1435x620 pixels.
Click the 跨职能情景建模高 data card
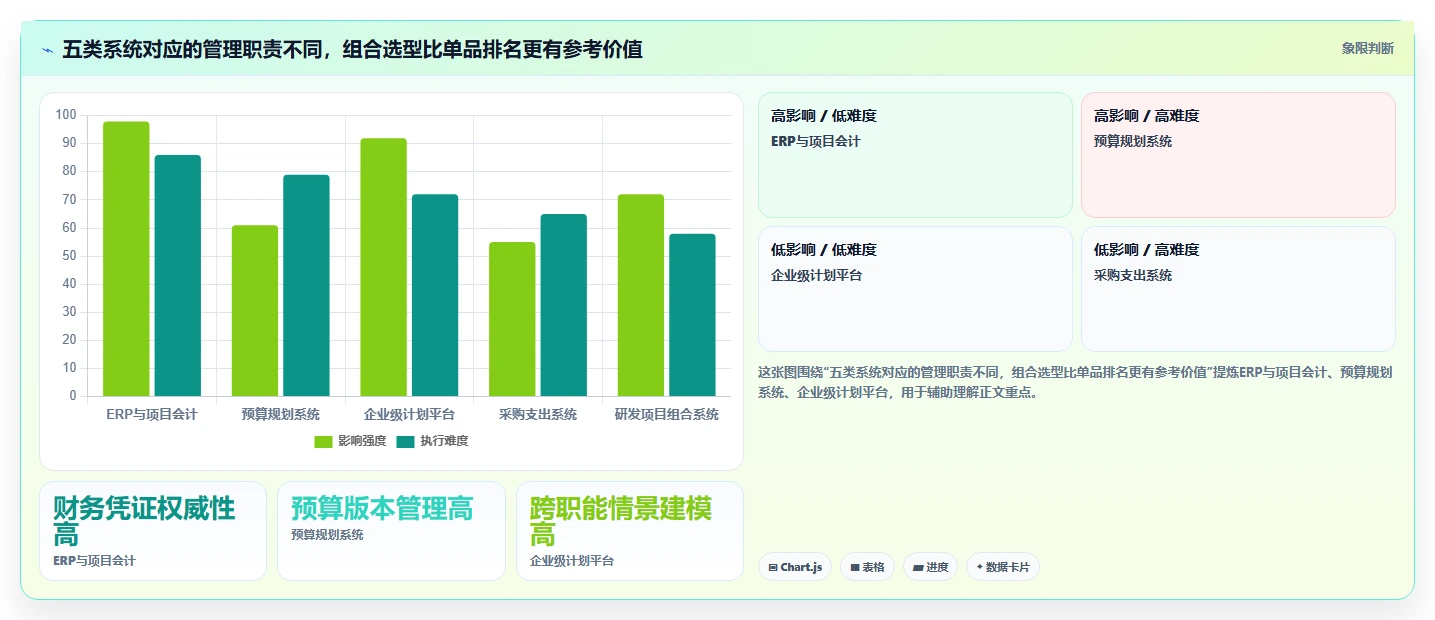click(x=630, y=531)
